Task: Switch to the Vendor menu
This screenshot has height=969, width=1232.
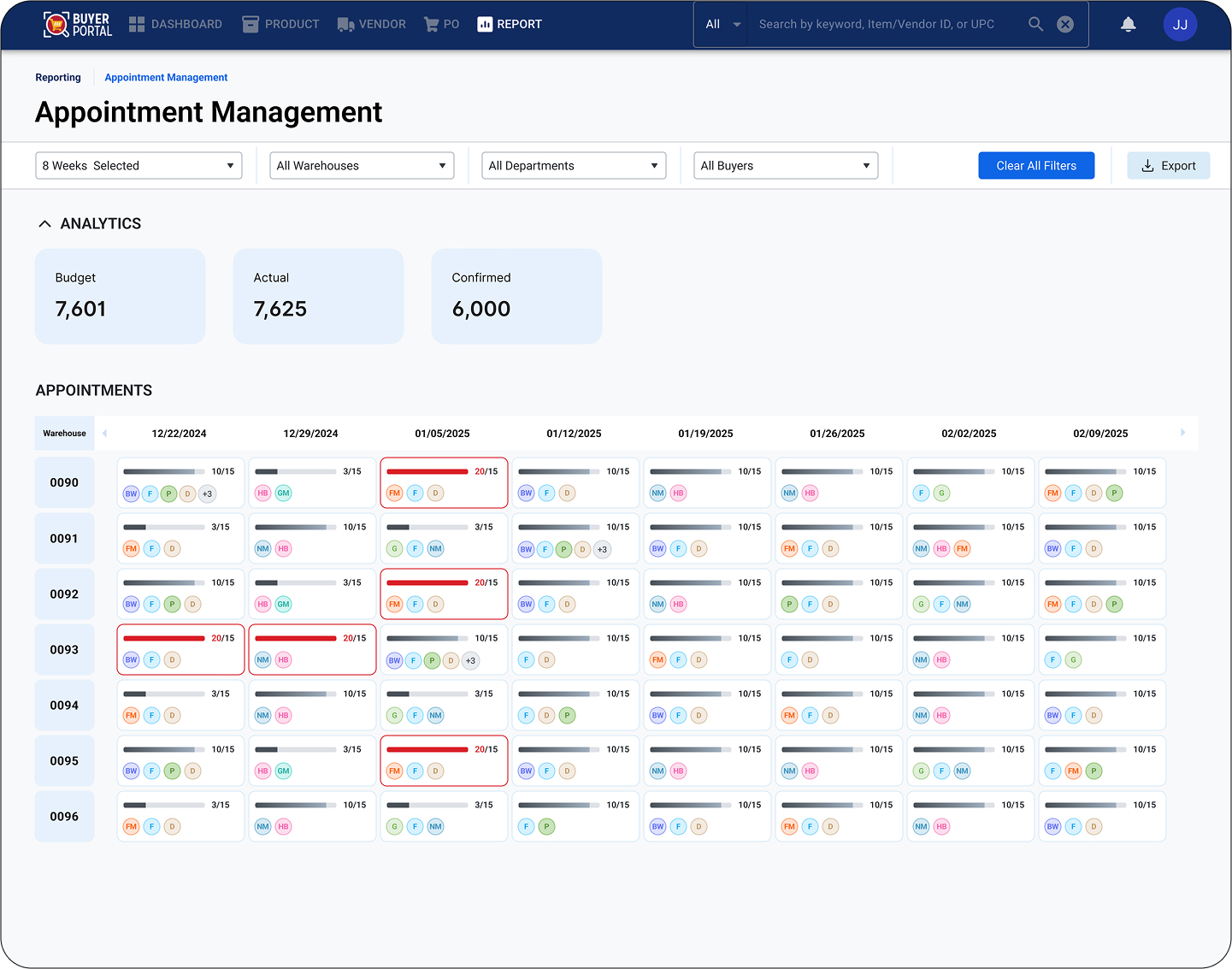Action: [371, 25]
